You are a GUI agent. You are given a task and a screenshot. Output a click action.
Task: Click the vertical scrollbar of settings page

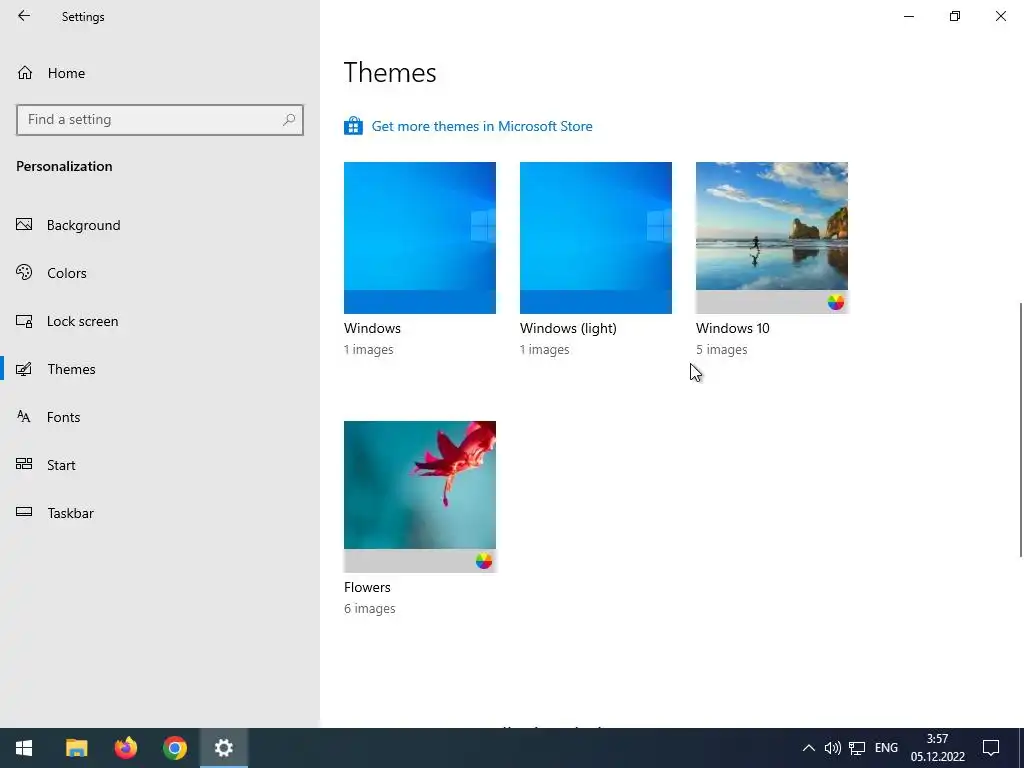tap(1021, 430)
